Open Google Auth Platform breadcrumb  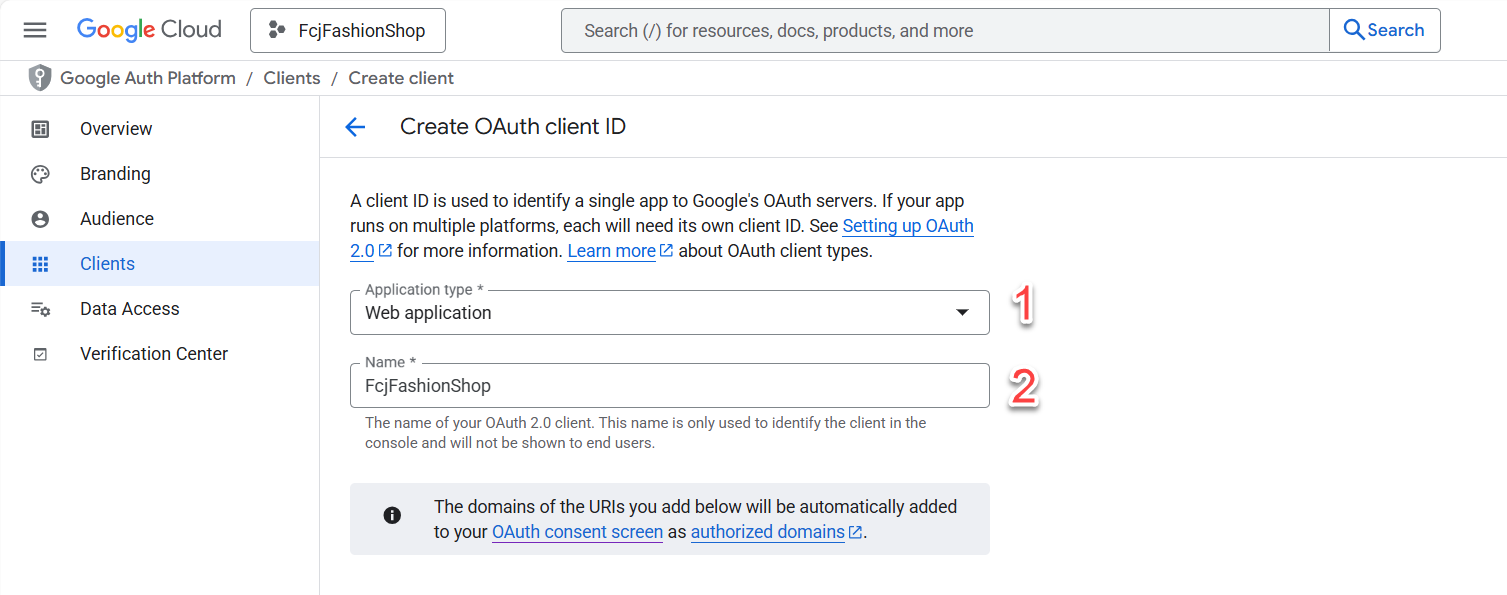point(148,78)
